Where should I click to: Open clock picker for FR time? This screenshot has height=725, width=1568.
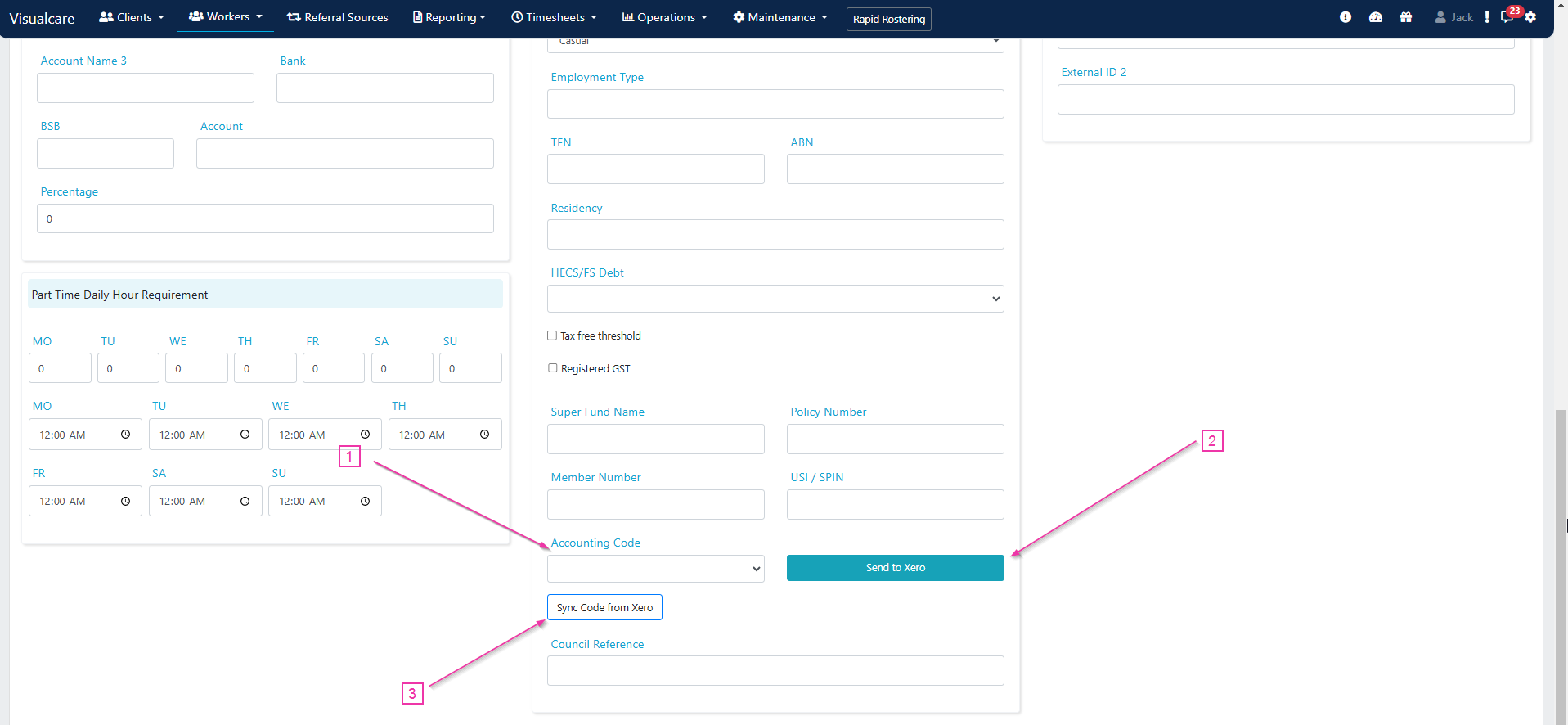click(x=125, y=501)
